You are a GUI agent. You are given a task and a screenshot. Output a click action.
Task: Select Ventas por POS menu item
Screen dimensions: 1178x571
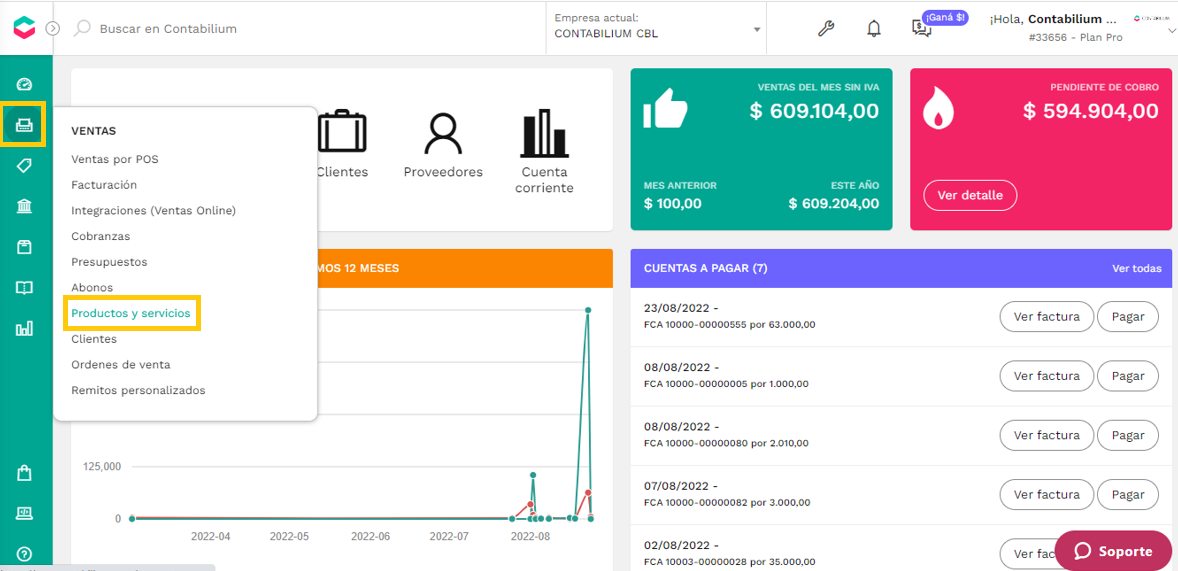click(x=115, y=159)
